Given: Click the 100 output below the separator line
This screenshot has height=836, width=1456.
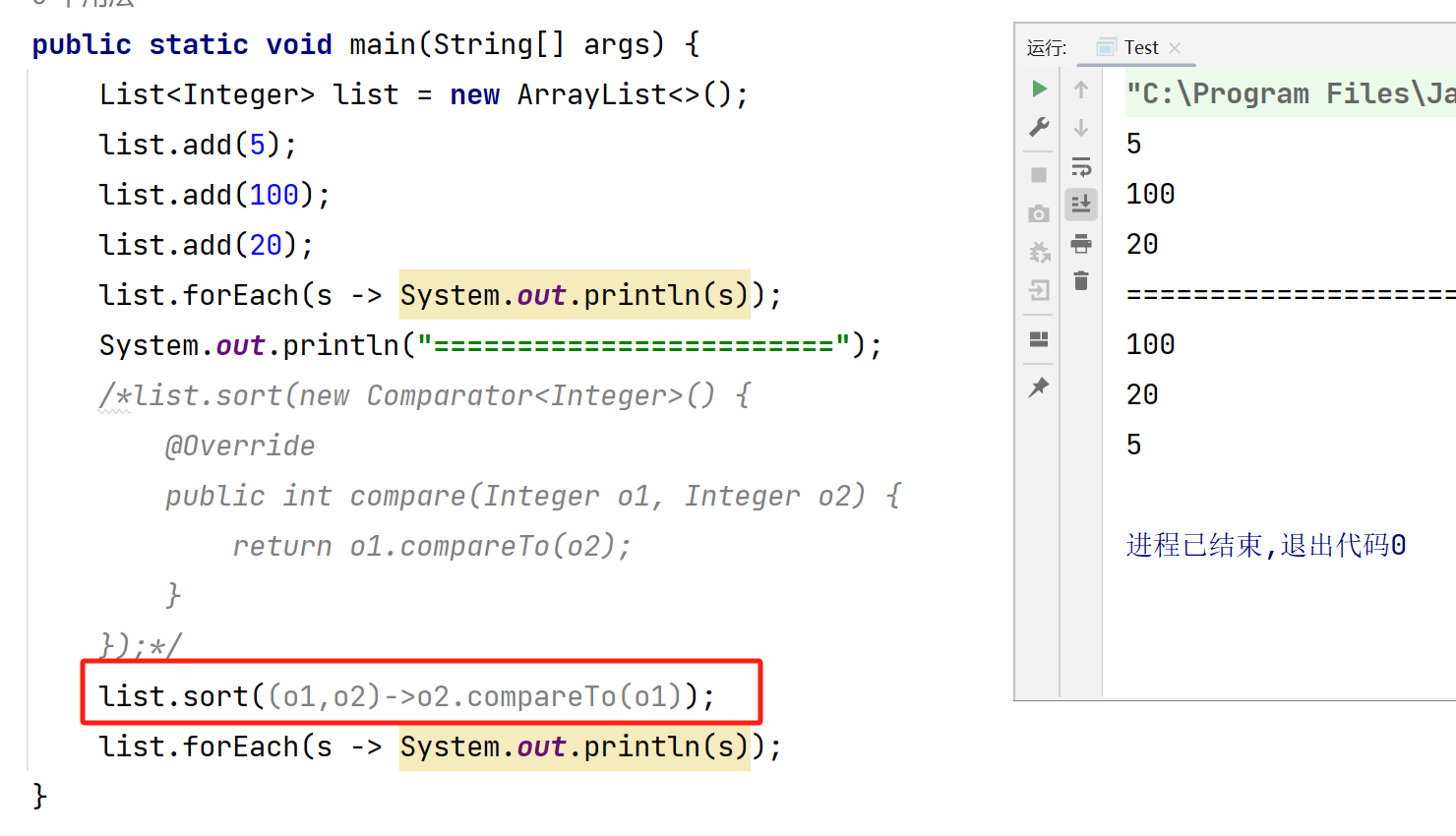Looking at the screenshot, I should [1151, 344].
